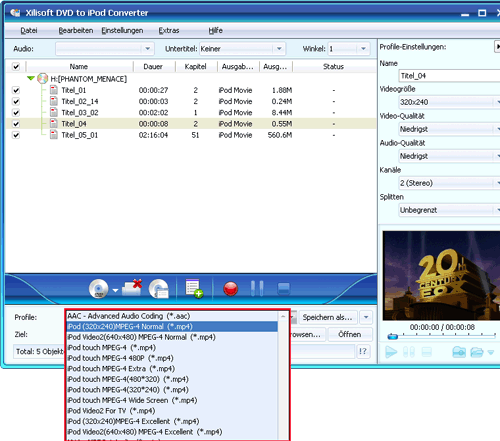The width and height of the screenshot is (500, 441).
Task: Uncheck the Titel_03_02 checkbox
Action: point(16,113)
